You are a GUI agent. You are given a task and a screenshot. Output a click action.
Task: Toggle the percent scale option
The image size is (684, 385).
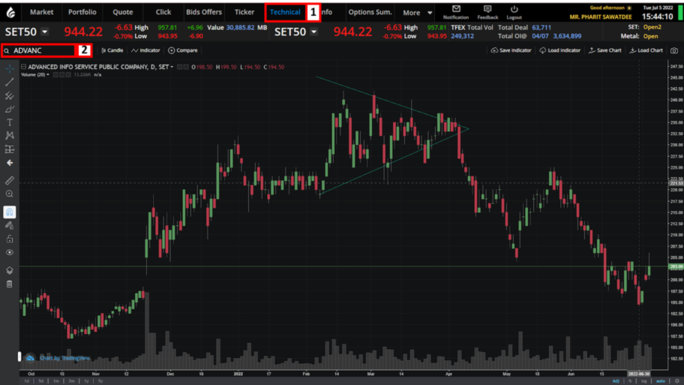point(630,381)
